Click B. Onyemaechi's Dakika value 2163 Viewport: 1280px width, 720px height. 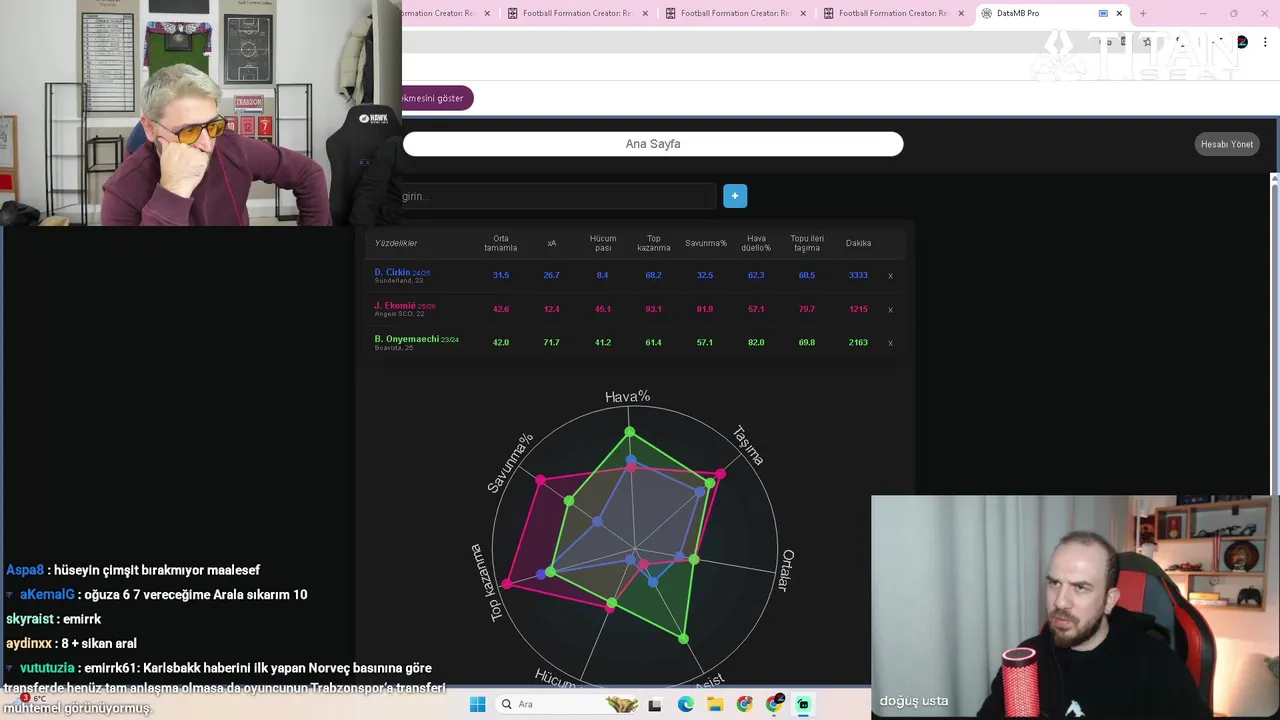click(x=858, y=342)
